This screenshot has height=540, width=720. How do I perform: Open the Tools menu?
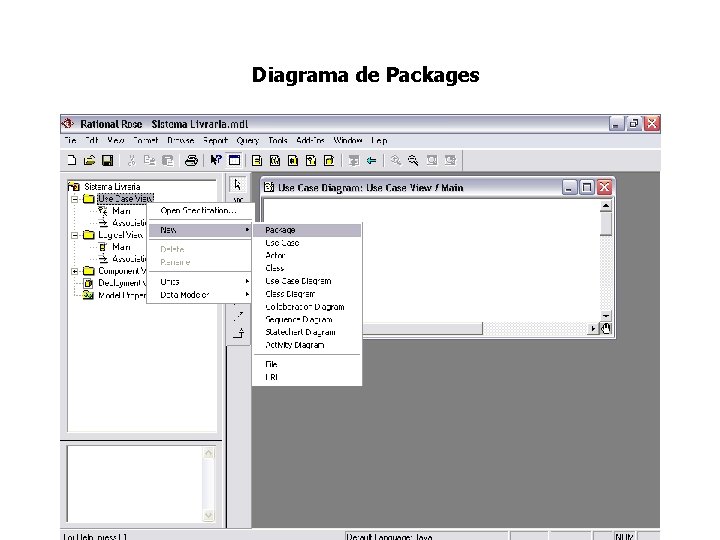[x=278, y=141]
